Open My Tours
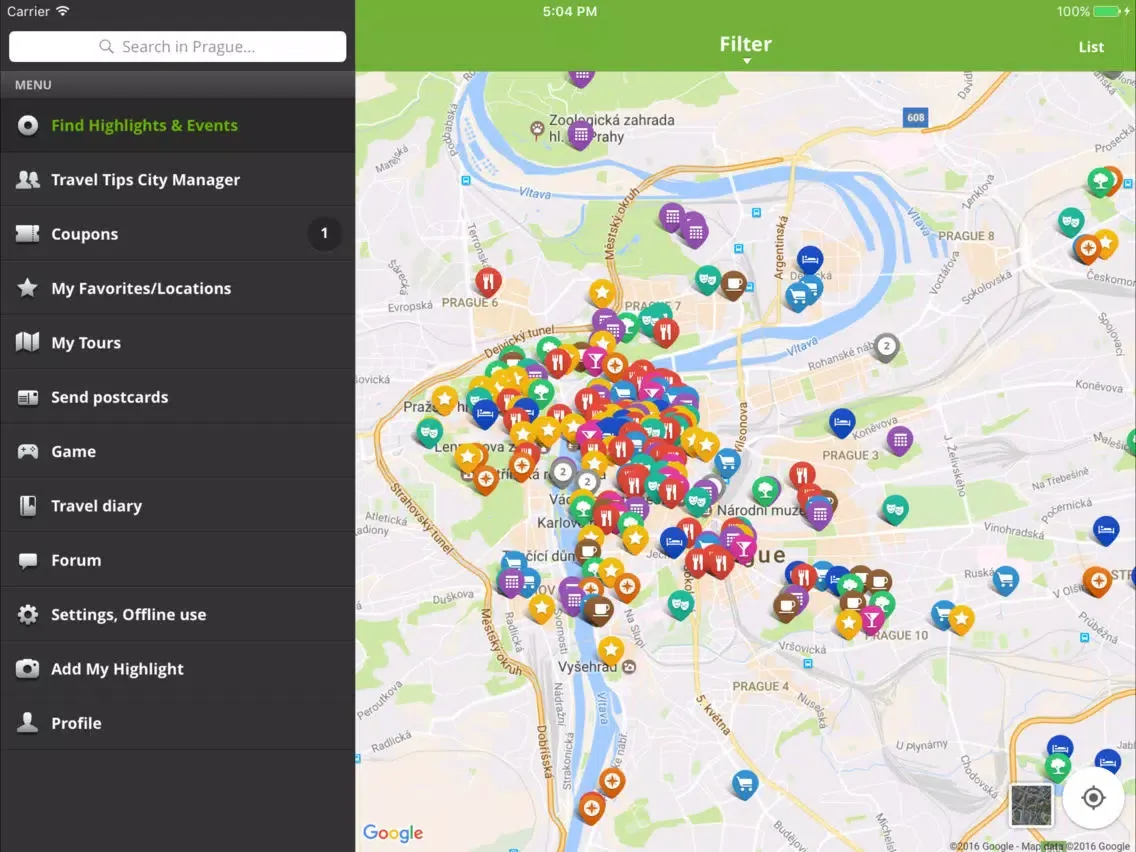Image resolution: width=1136 pixels, height=852 pixels. click(x=178, y=343)
